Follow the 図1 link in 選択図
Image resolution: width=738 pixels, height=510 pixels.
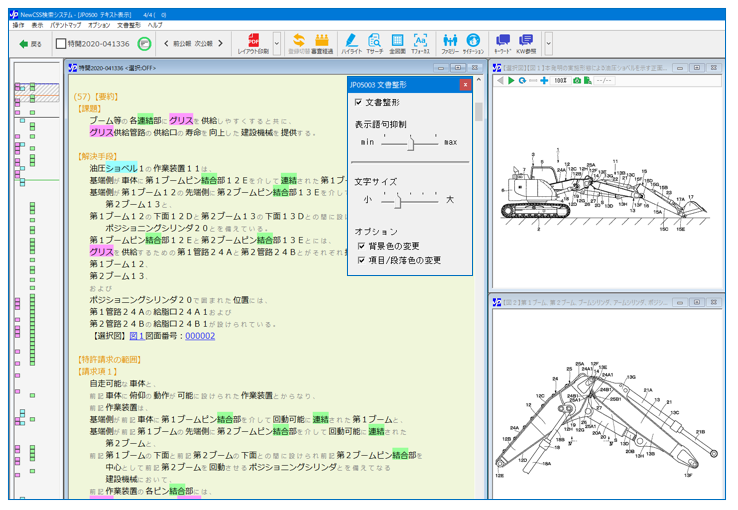click(136, 336)
